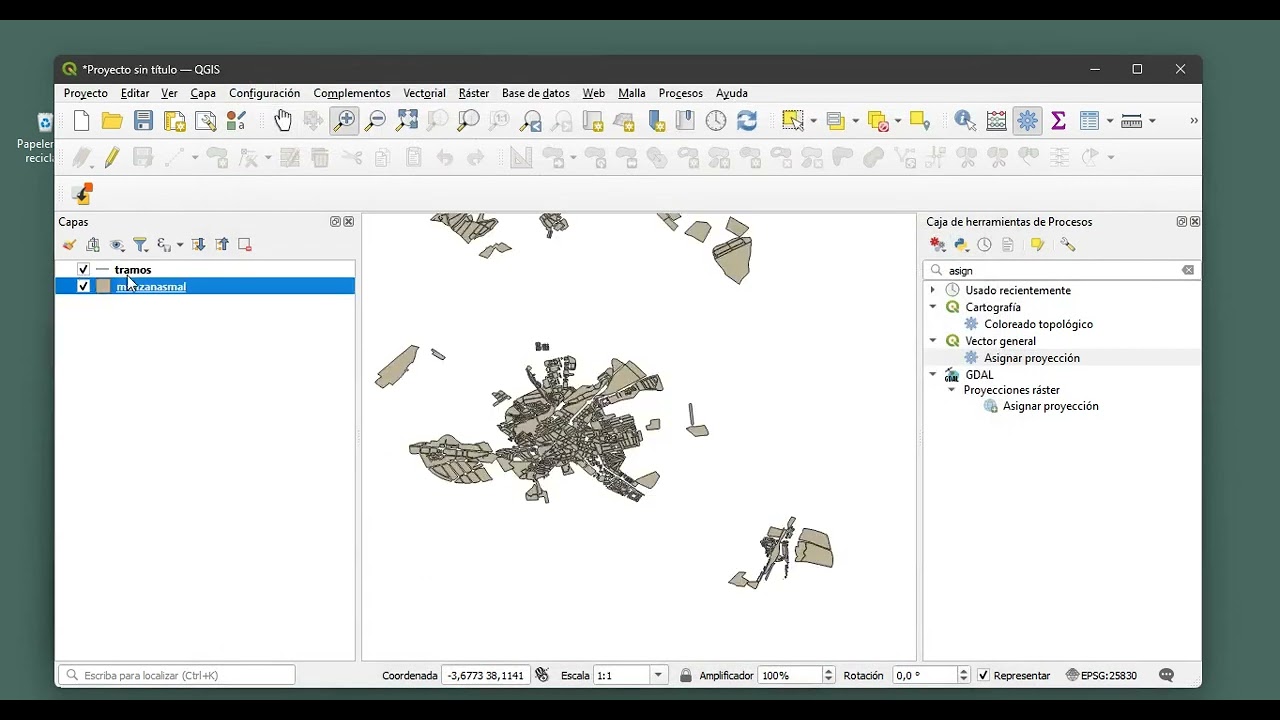Open the style manager icon
1280x720 pixels.
[x=237, y=121]
